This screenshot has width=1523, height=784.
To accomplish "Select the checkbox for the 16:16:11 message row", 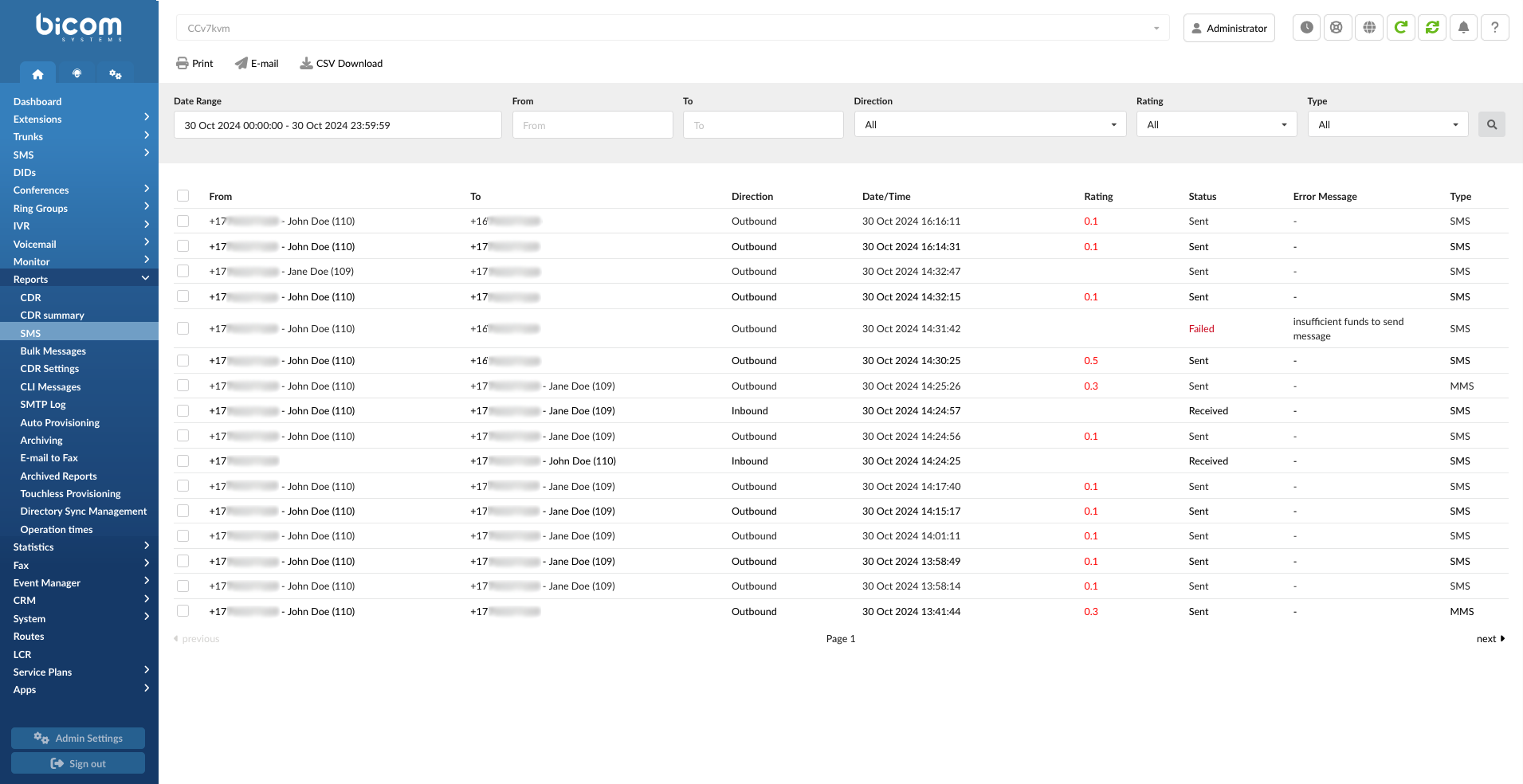I will tap(183, 221).
